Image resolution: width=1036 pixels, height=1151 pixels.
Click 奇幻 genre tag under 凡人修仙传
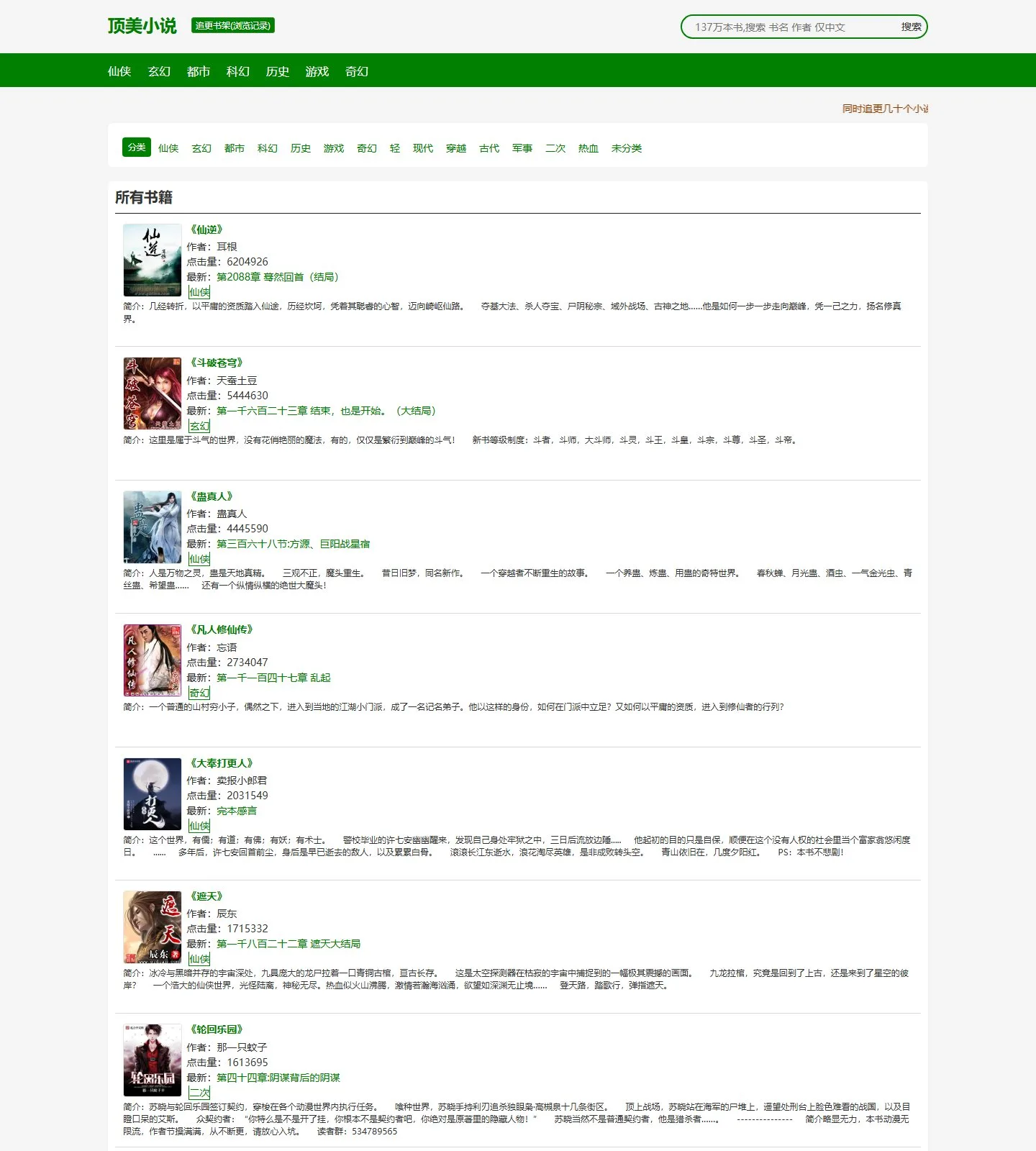[199, 693]
